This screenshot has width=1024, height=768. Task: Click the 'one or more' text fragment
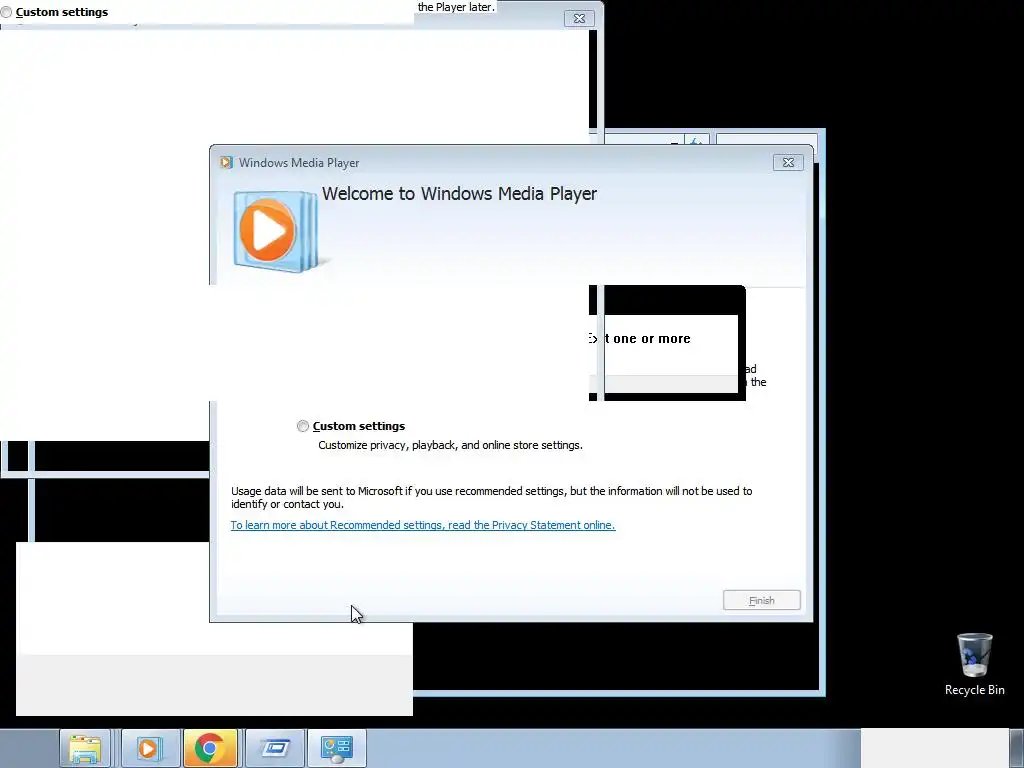[x=652, y=338]
